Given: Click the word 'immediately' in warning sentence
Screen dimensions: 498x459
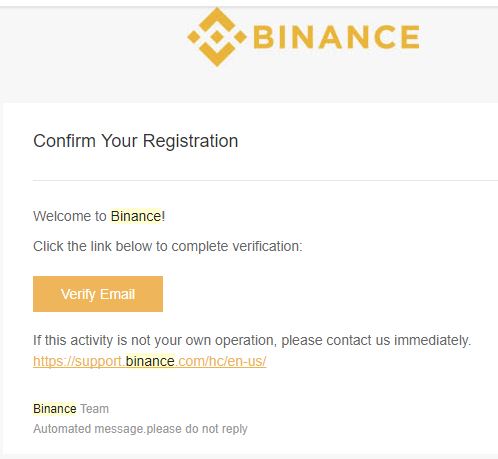Looking at the screenshot, I should pyautogui.click(x=432, y=340).
